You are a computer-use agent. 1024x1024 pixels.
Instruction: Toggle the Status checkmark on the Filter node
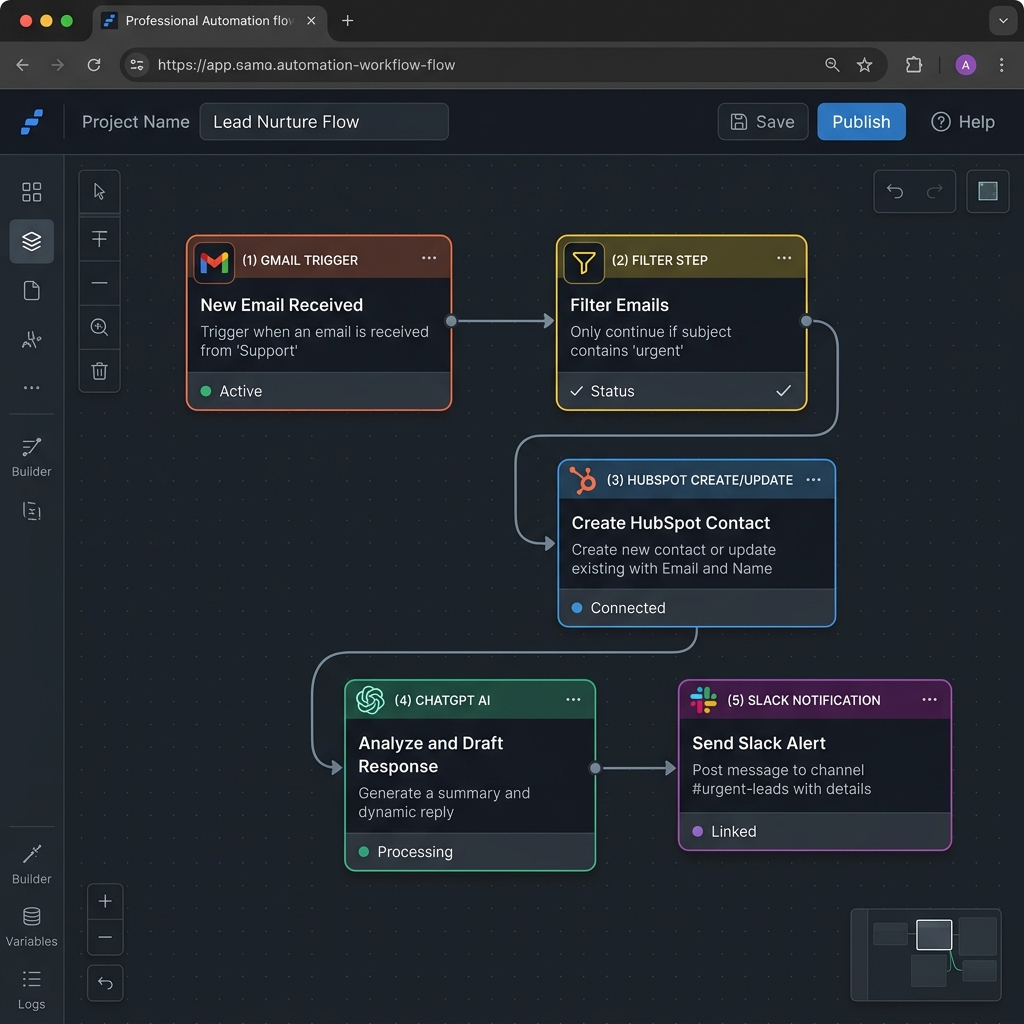click(784, 391)
